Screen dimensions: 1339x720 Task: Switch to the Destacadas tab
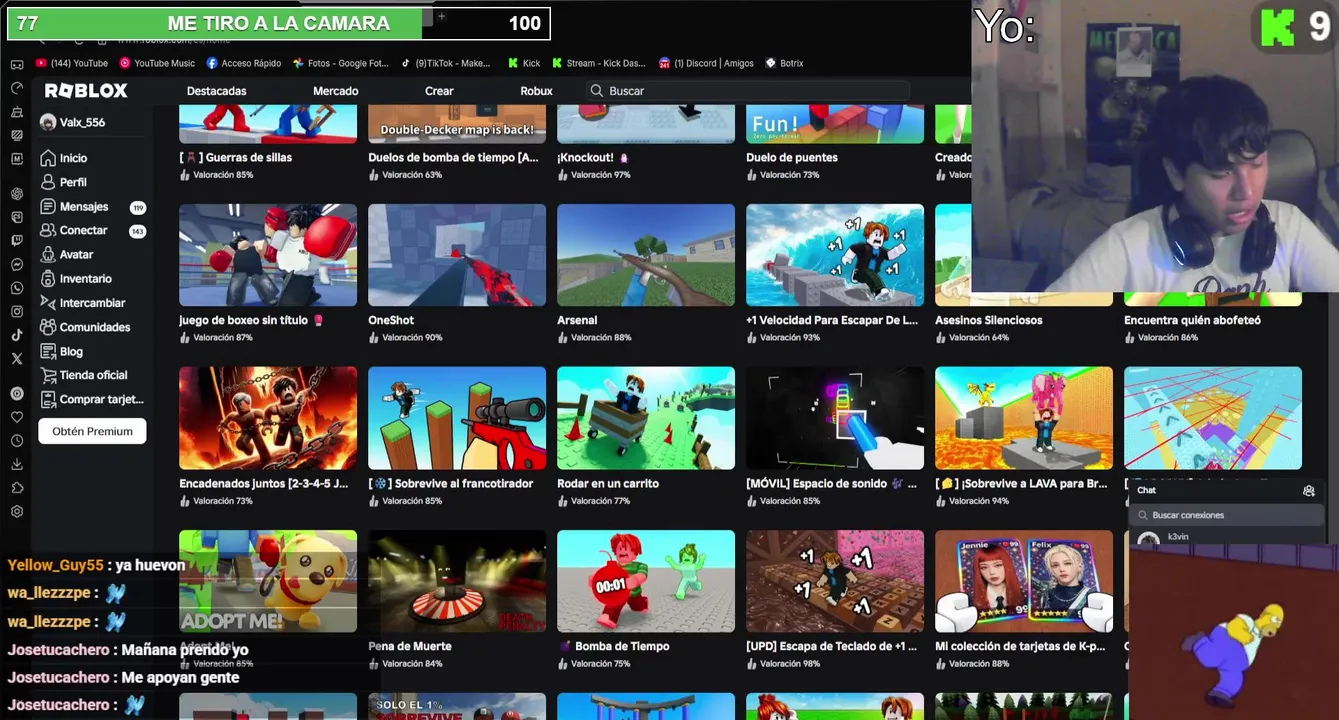coord(216,91)
